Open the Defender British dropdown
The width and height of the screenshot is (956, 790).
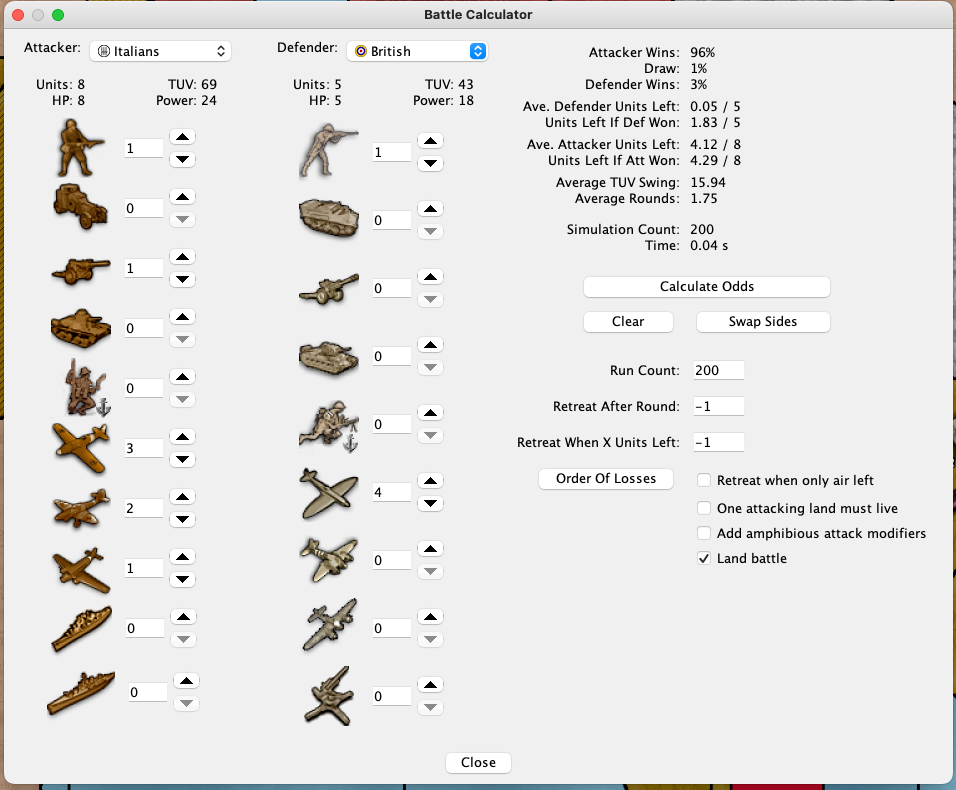point(417,51)
